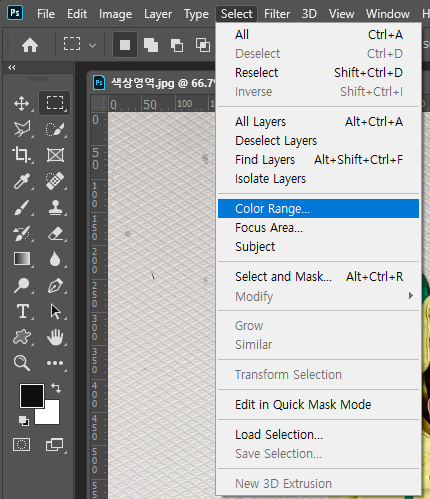Open the File menu
The height and width of the screenshot is (499, 430).
(x=46, y=14)
